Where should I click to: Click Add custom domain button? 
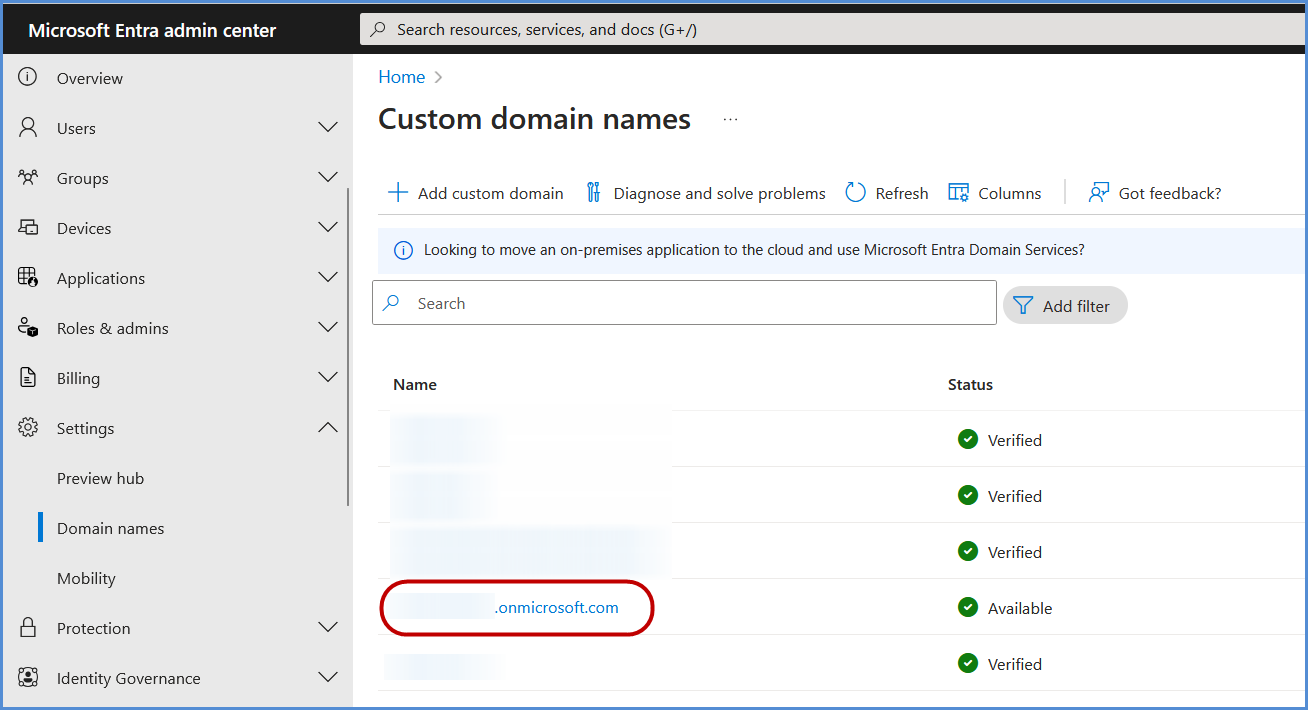[x=476, y=193]
